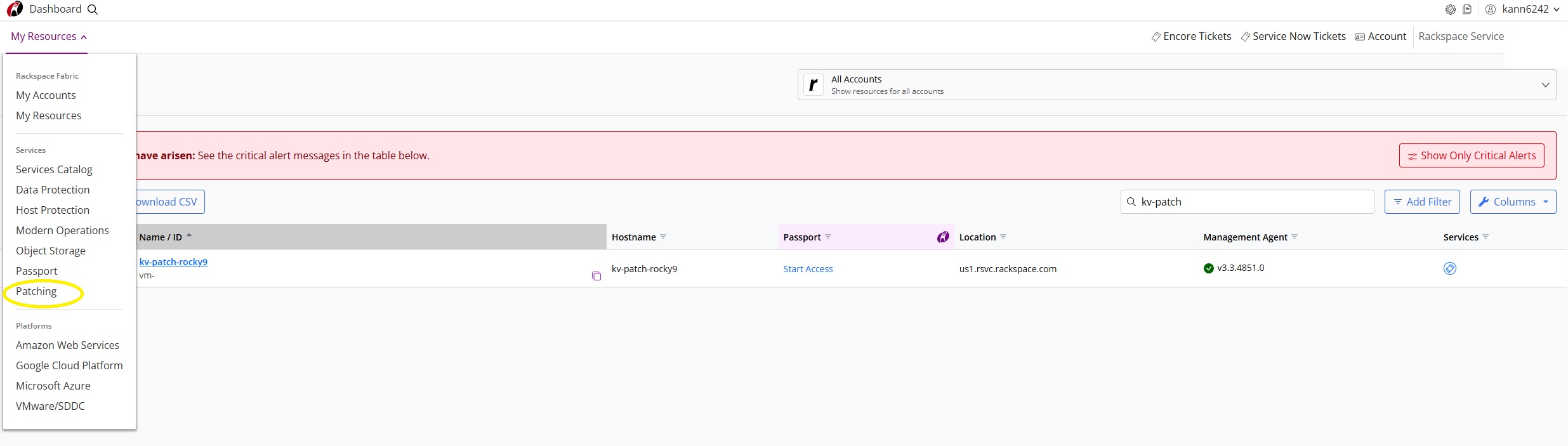Open the kv-patch-rocky9 resource link

coord(173,262)
